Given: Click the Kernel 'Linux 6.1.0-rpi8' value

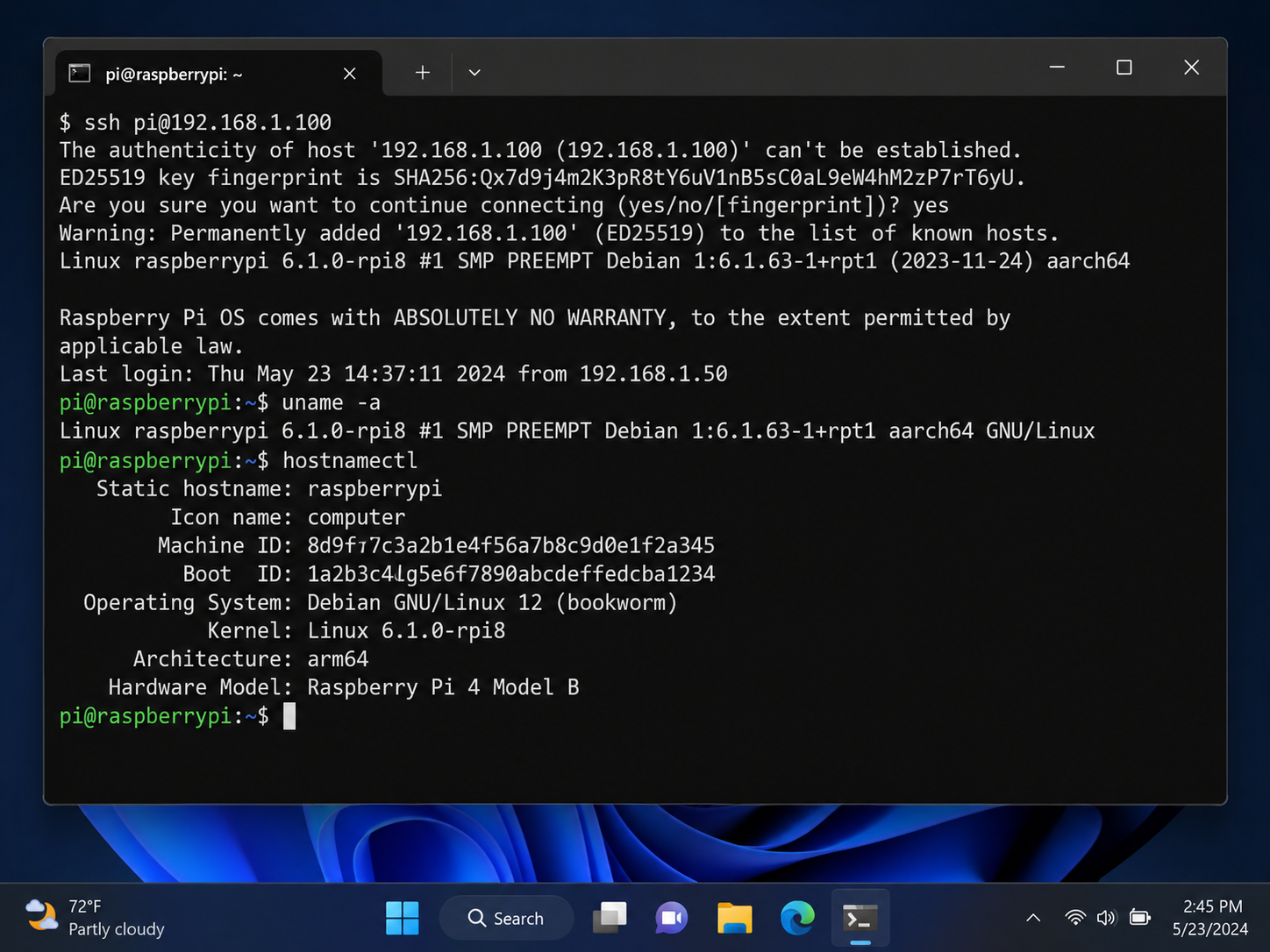Looking at the screenshot, I should (x=406, y=631).
